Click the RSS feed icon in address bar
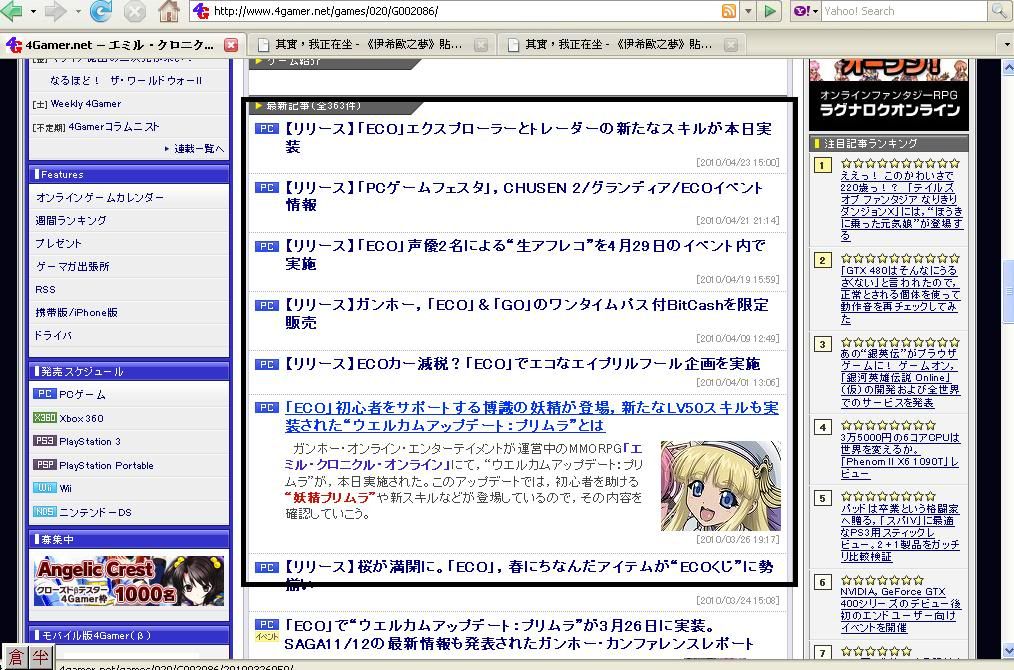 click(x=728, y=11)
